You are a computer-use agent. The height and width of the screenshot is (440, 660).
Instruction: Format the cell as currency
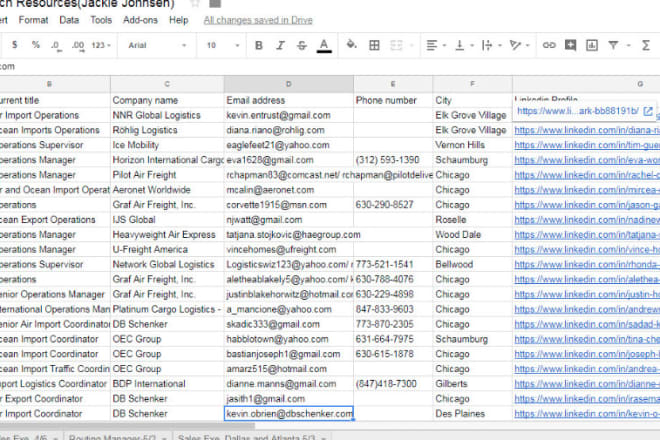(15, 45)
